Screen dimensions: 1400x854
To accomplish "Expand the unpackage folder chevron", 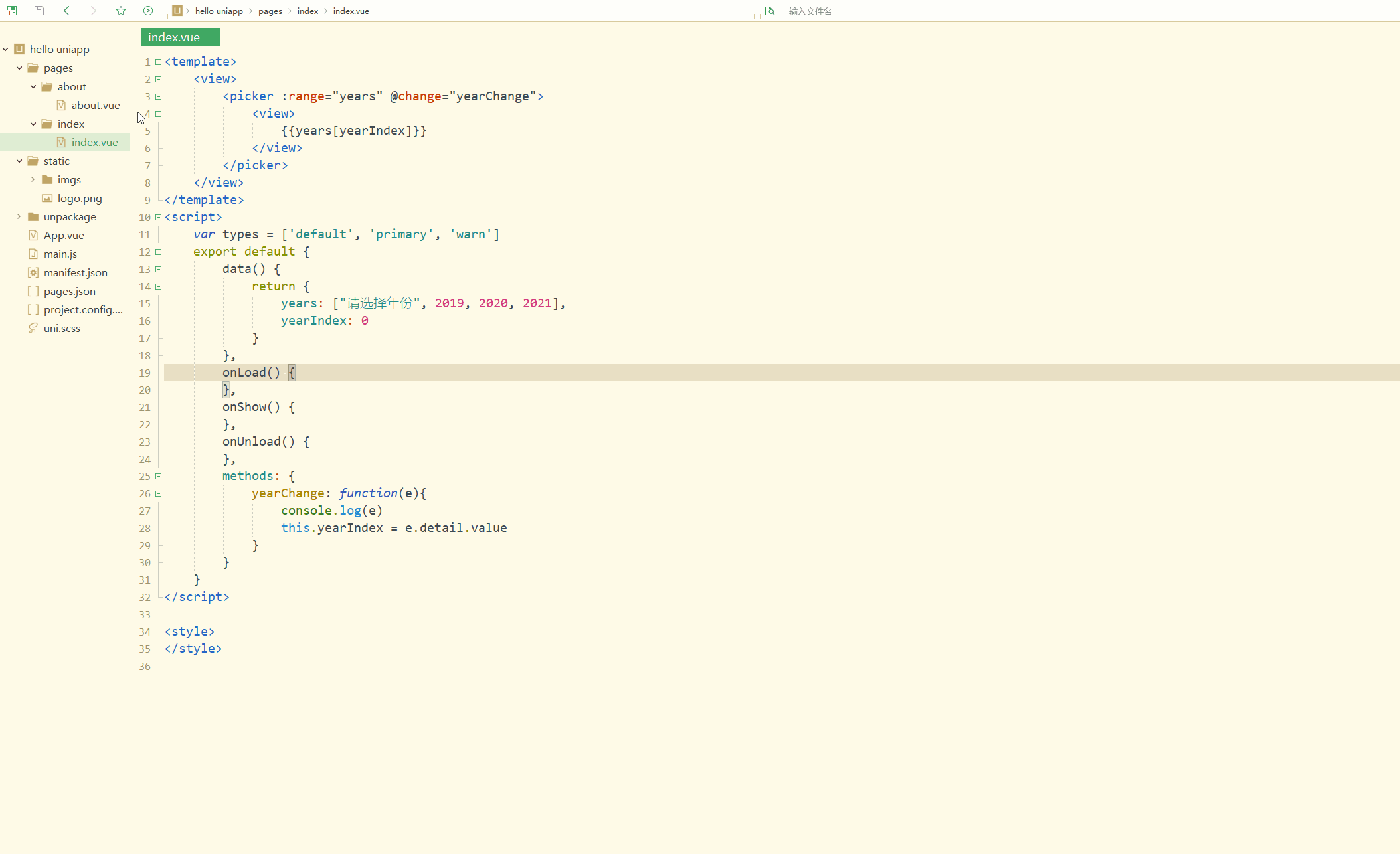I will click(x=19, y=216).
